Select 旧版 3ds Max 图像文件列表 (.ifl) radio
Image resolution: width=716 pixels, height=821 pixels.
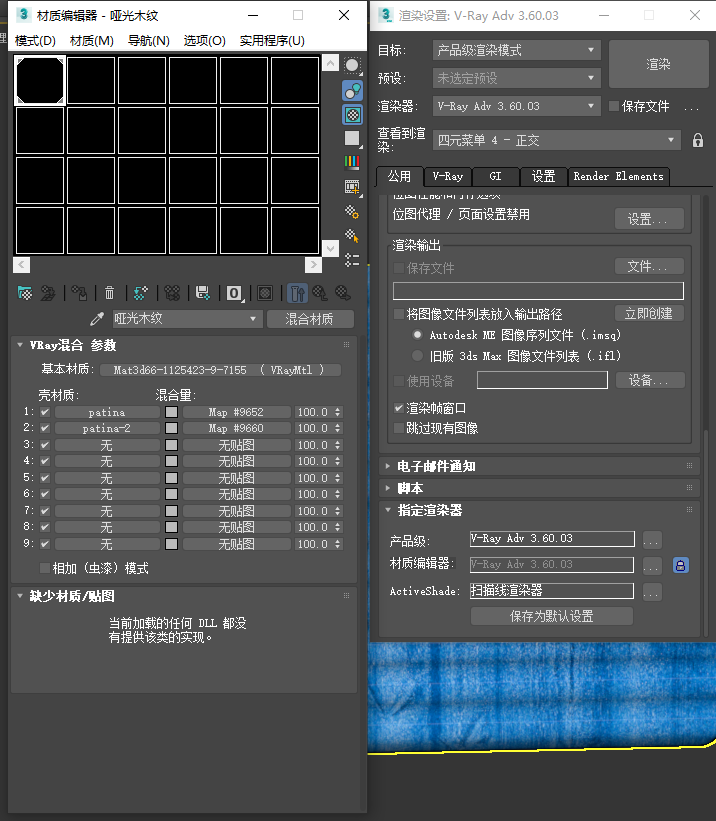point(417,356)
